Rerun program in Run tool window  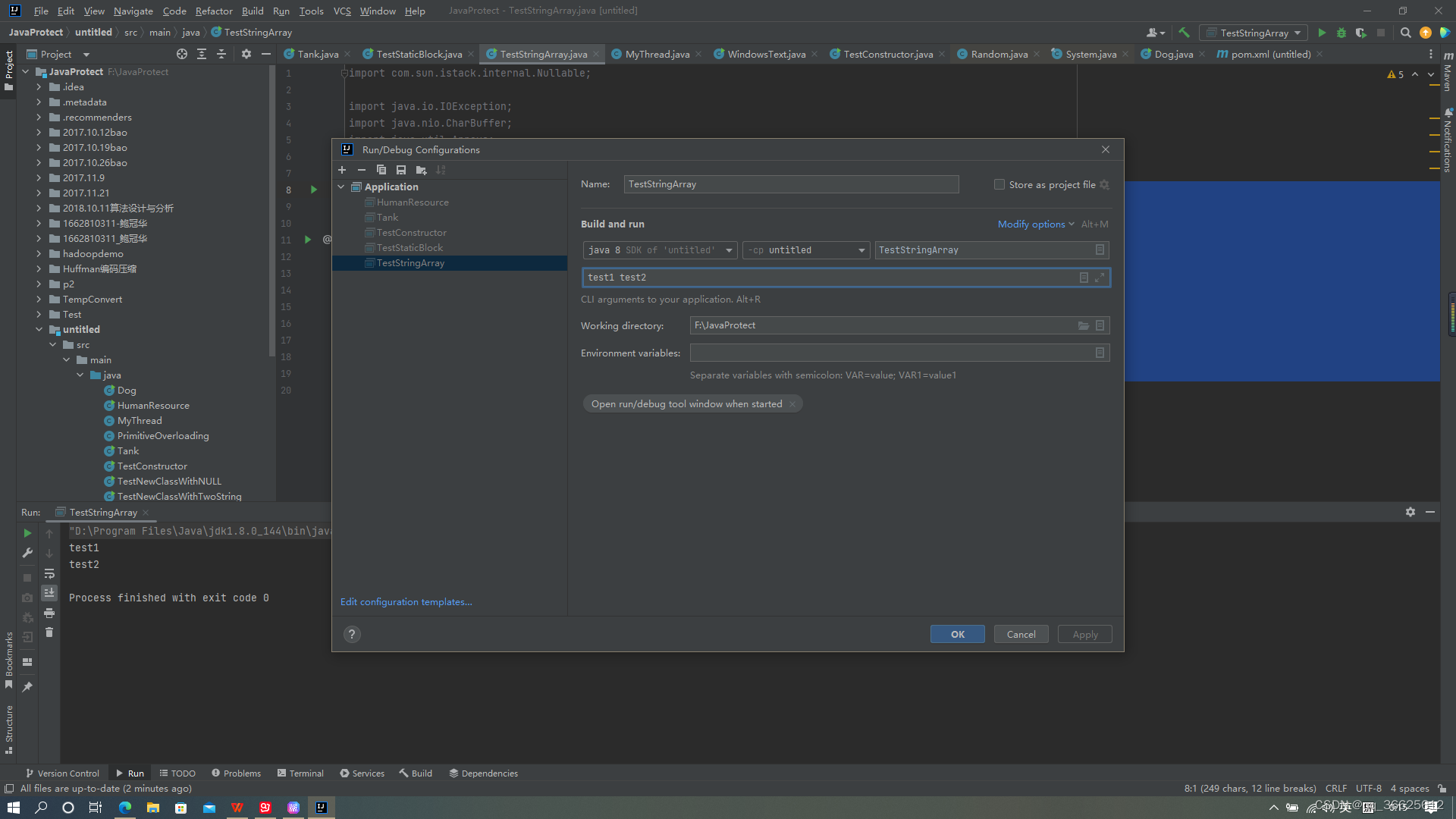(27, 533)
